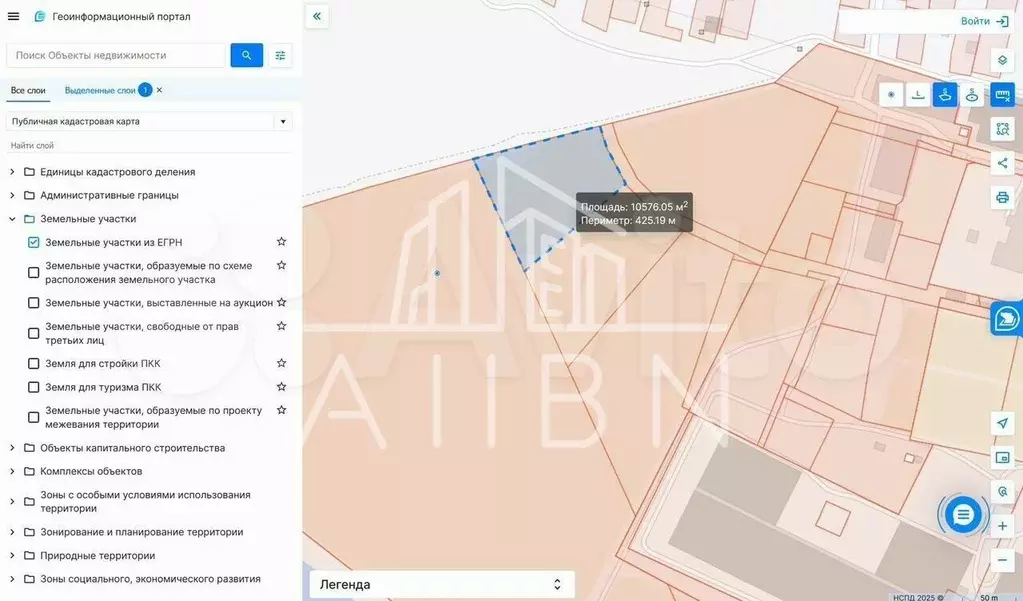Enable Земля для туризма ПКК layer

pyautogui.click(x=34, y=388)
